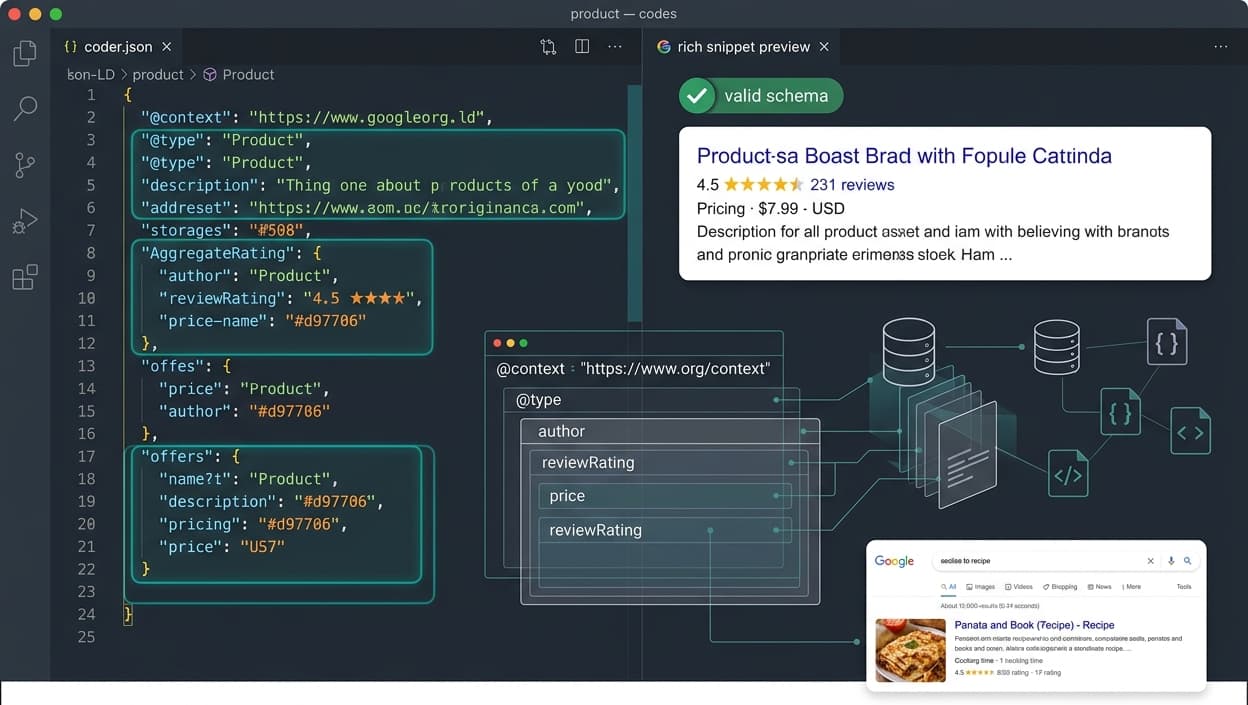
Task: Click the "offes" key on line 13
Action: click(x=172, y=366)
